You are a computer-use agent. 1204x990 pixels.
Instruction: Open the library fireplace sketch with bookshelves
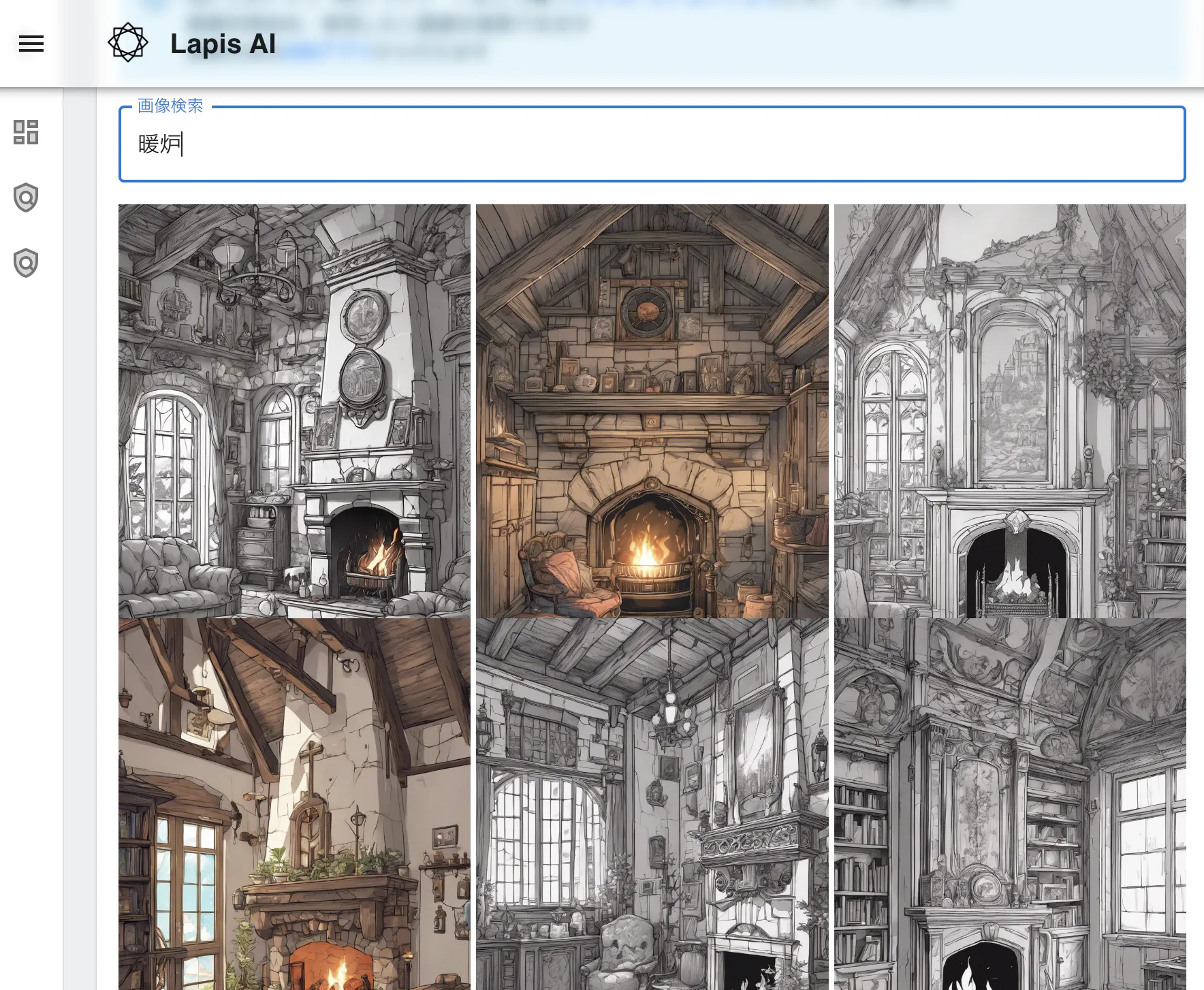[x=1010, y=803]
